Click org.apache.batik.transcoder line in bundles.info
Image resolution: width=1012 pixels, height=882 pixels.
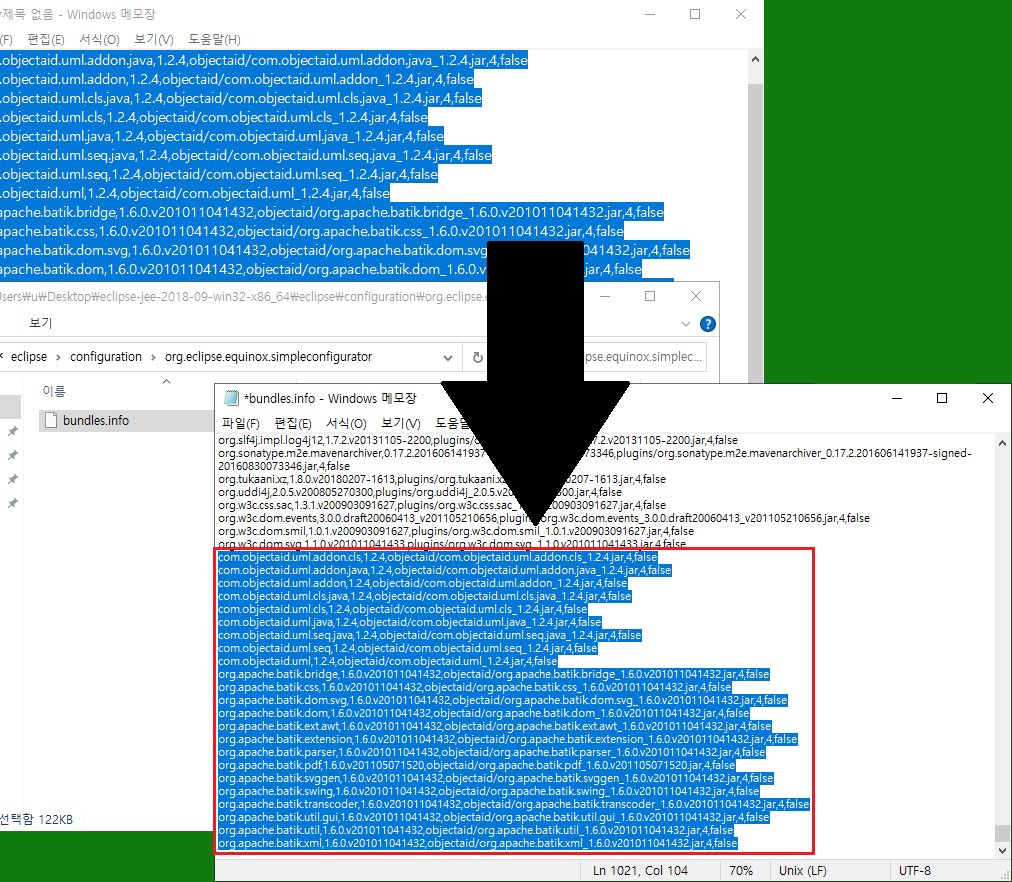514,804
